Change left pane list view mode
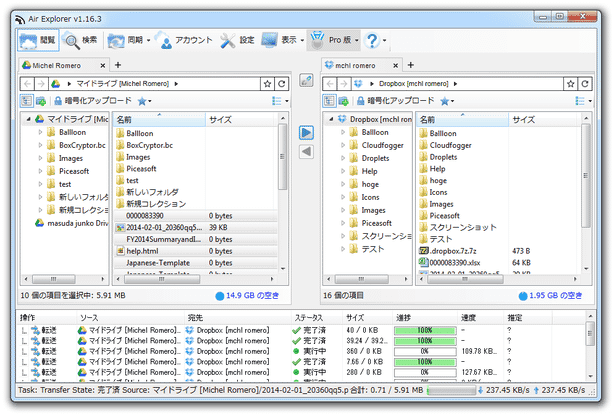This screenshot has width=614, height=415. [x=280, y=101]
